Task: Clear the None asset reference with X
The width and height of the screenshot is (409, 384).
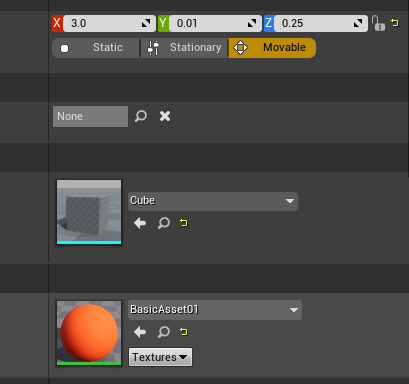Action: point(165,116)
